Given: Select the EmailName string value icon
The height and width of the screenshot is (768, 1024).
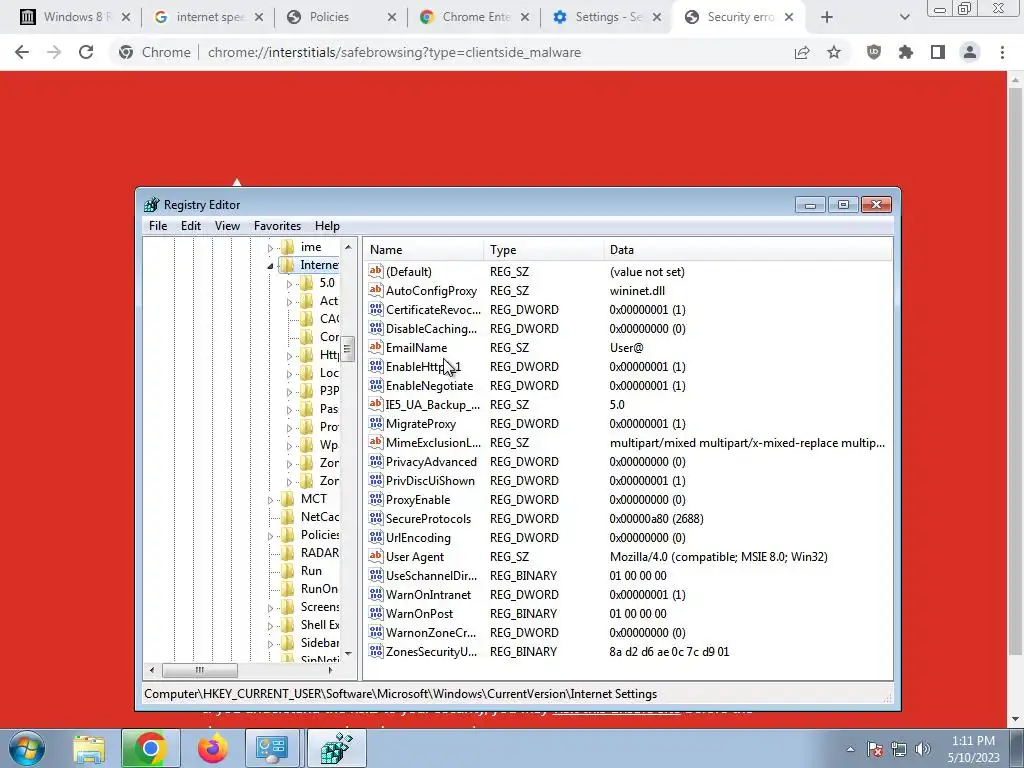Looking at the screenshot, I should [376, 347].
